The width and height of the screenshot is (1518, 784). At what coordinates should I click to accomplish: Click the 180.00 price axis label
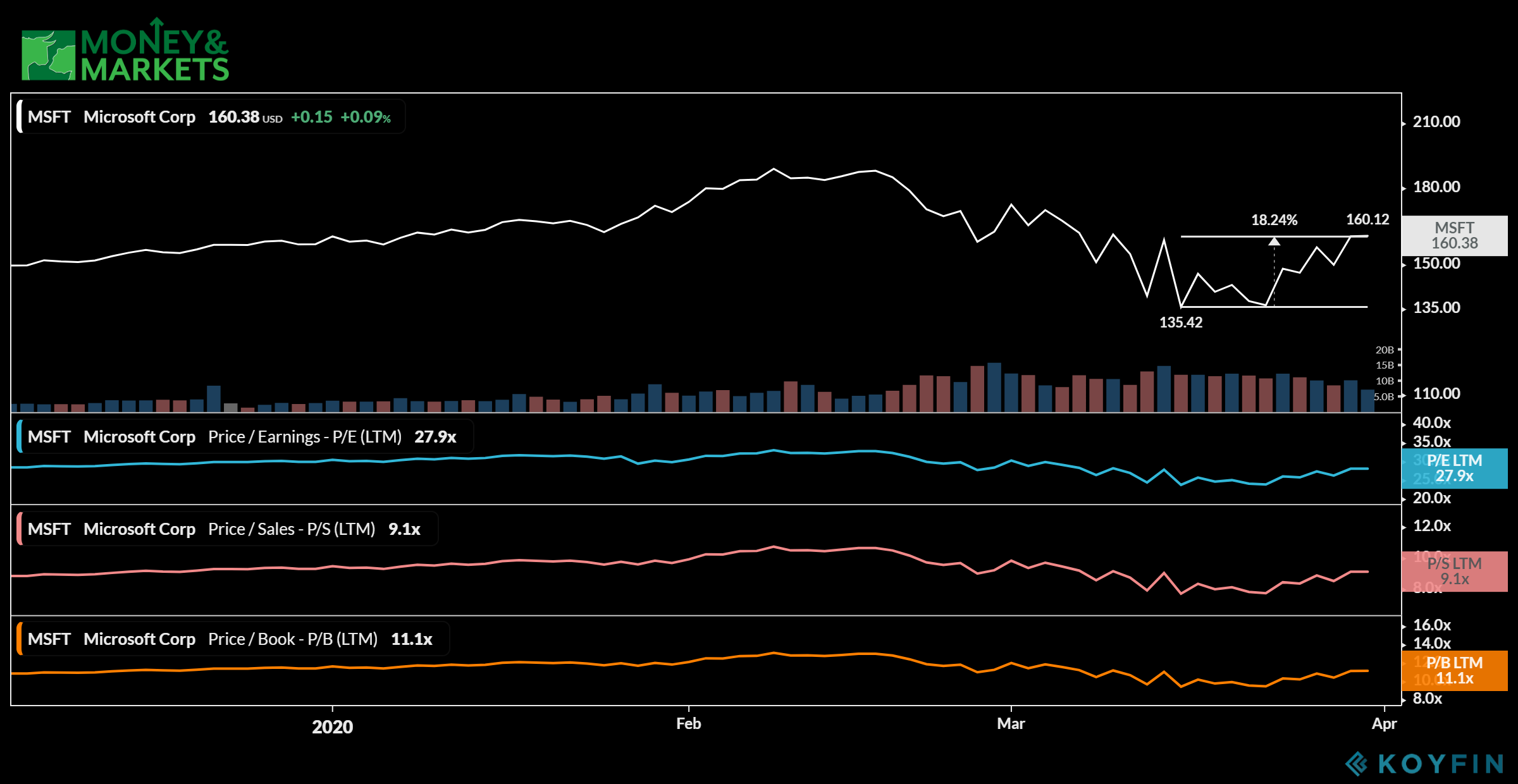pos(1436,187)
